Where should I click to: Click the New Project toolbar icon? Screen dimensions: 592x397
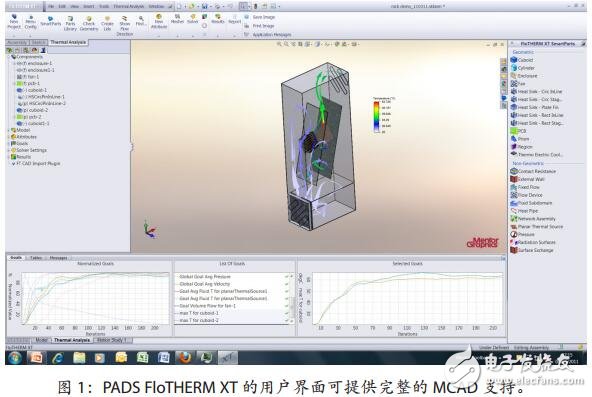[14, 22]
